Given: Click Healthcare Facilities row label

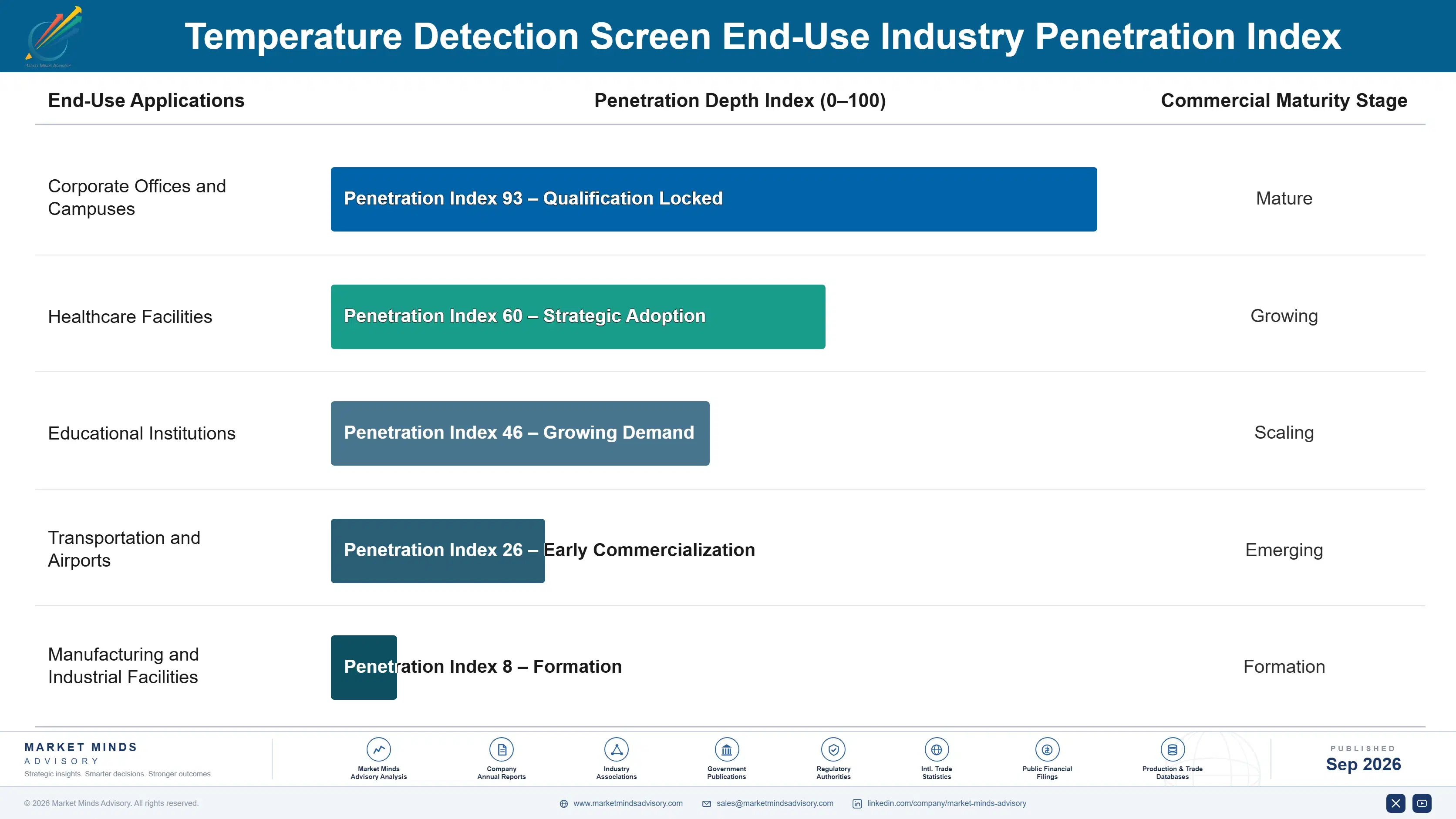Looking at the screenshot, I should point(130,317).
